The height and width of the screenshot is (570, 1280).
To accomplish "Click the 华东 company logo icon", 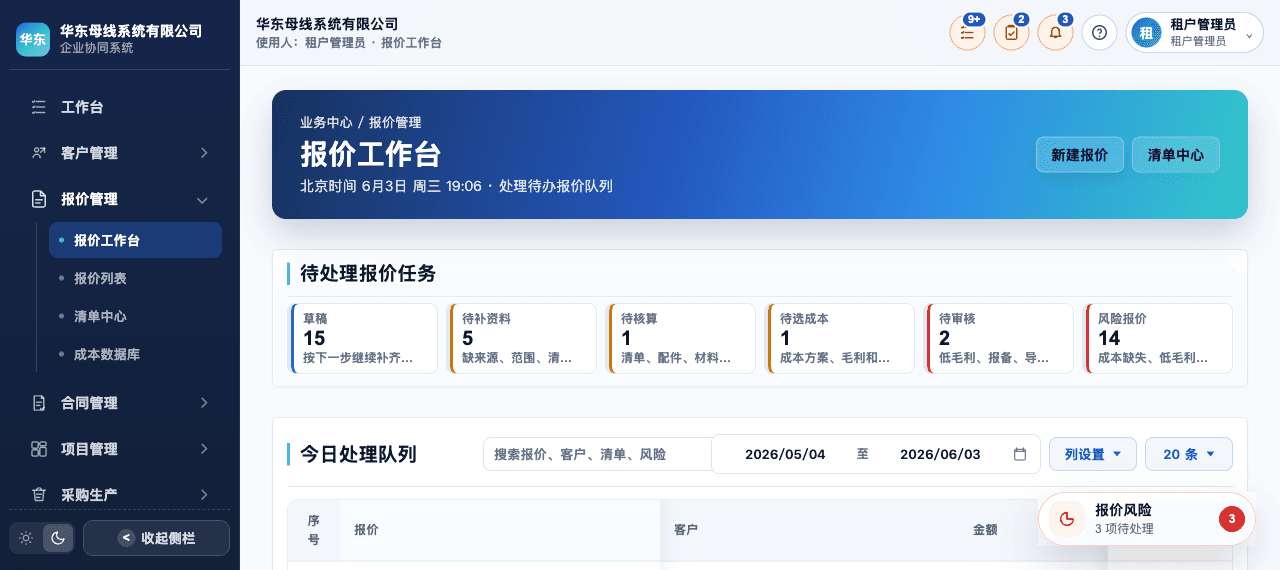I will tap(33, 39).
